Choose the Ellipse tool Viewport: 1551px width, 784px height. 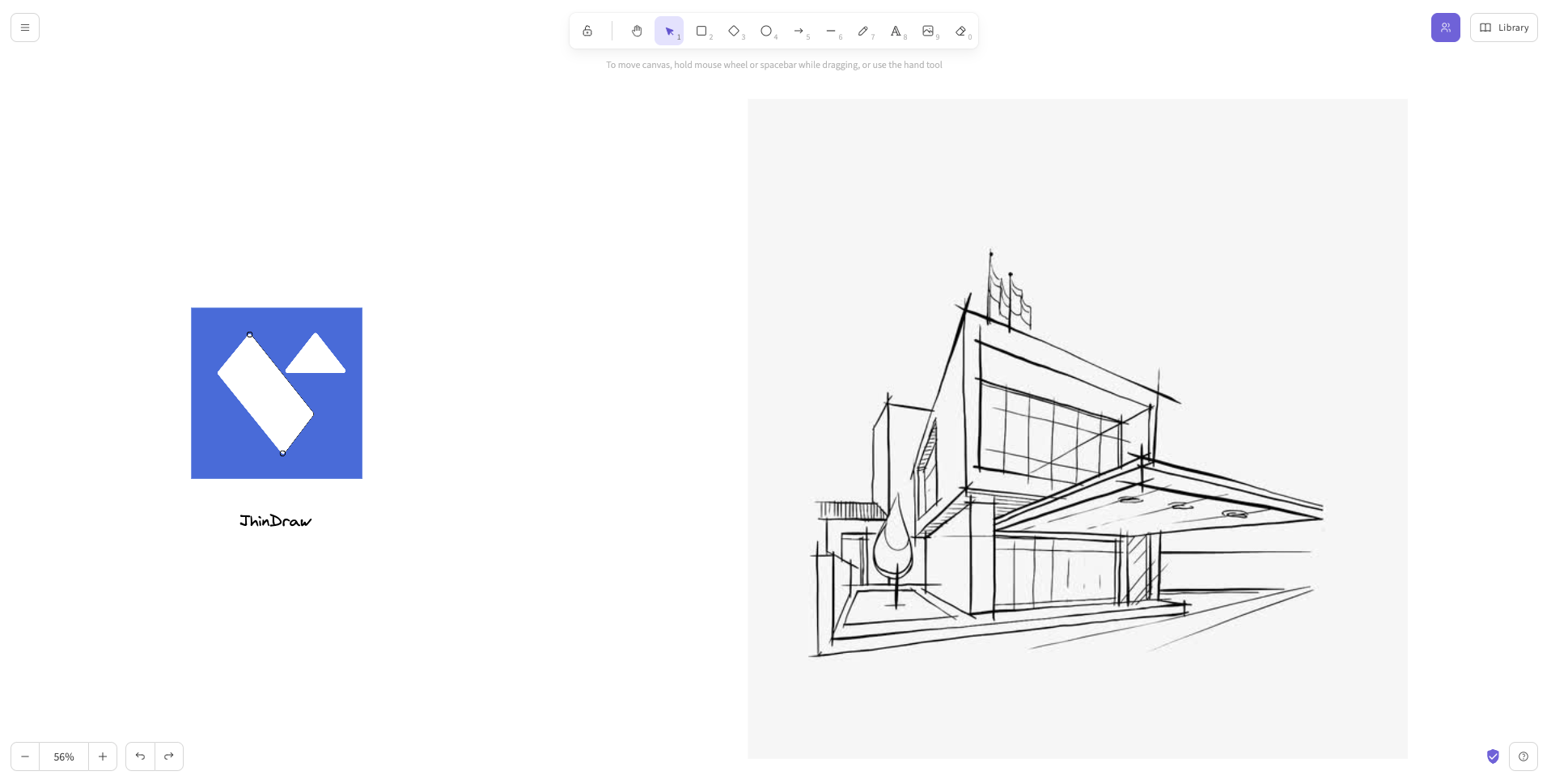tap(766, 31)
